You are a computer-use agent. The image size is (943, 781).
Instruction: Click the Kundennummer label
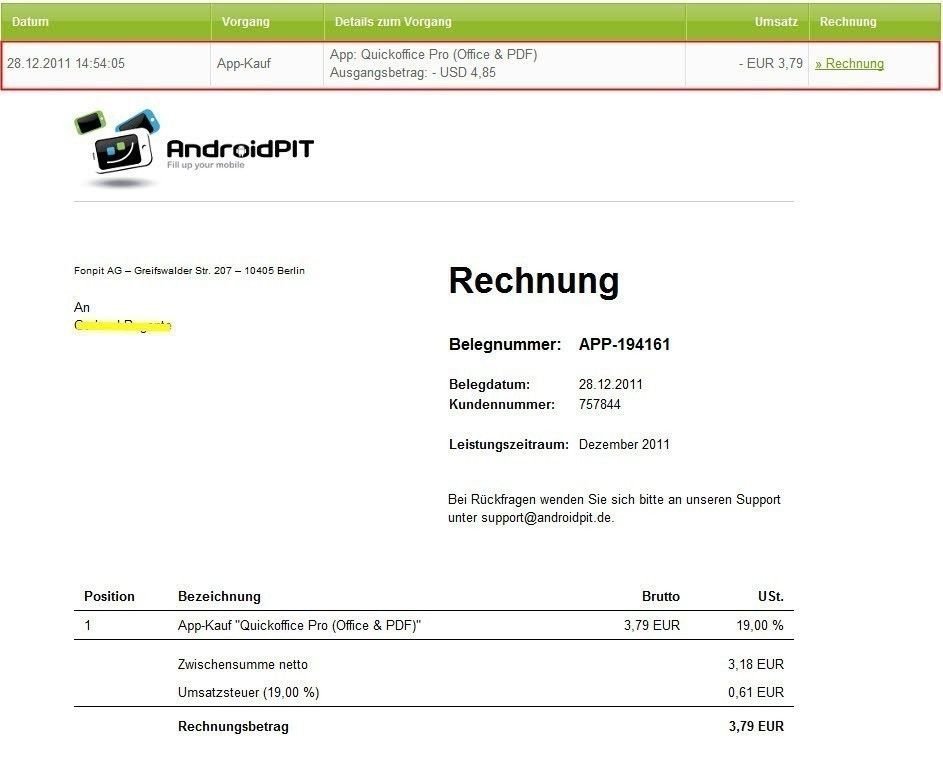(502, 405)
